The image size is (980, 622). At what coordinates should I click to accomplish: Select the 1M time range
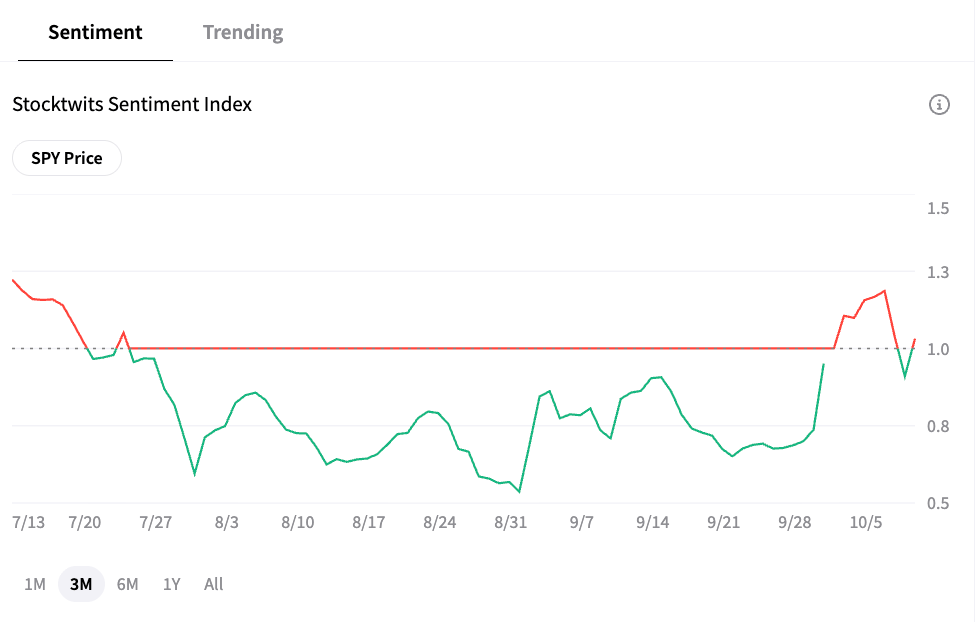click(x=34, y=584)
